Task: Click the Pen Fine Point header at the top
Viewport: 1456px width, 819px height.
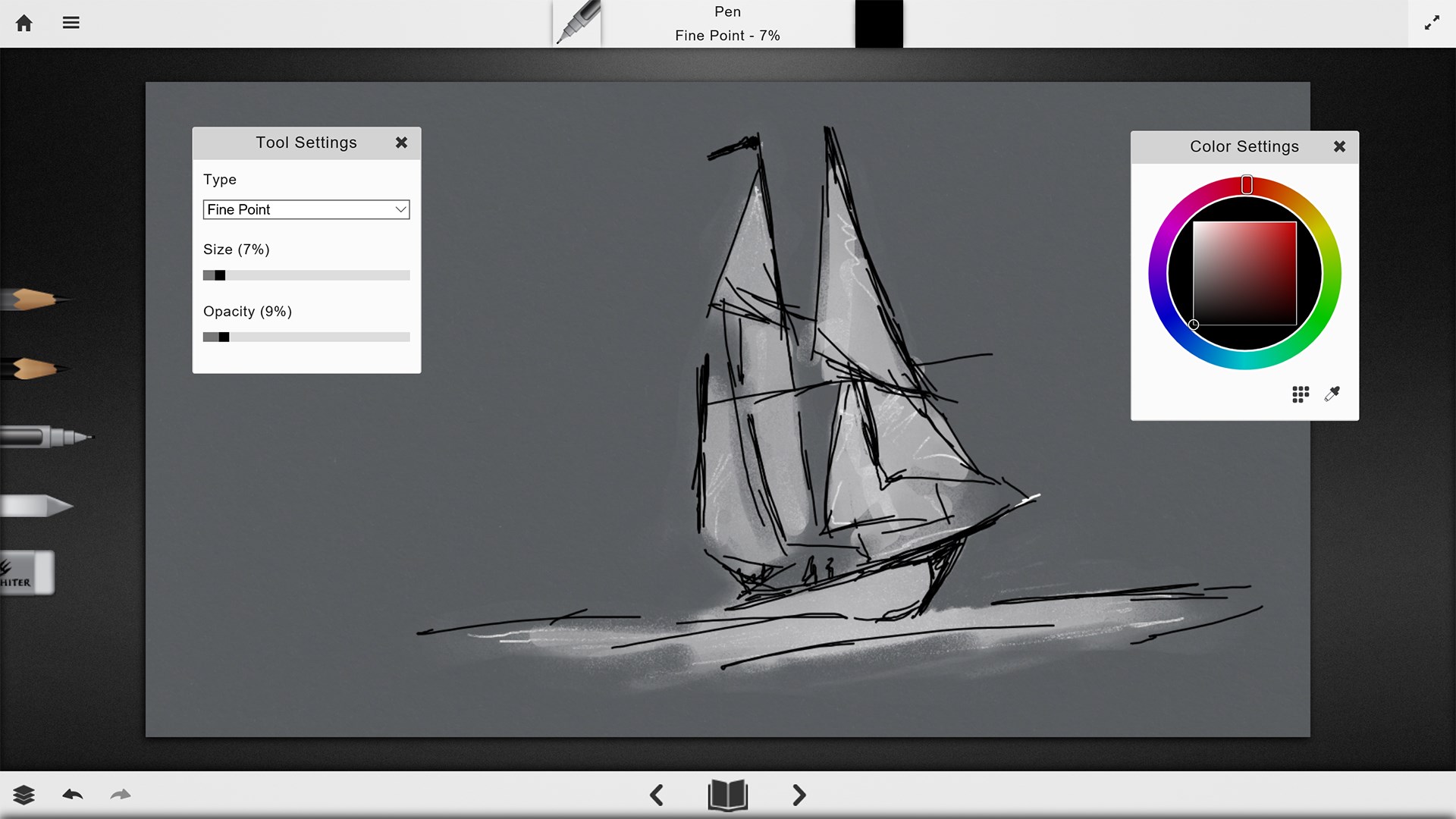Action: pos(727,24)
